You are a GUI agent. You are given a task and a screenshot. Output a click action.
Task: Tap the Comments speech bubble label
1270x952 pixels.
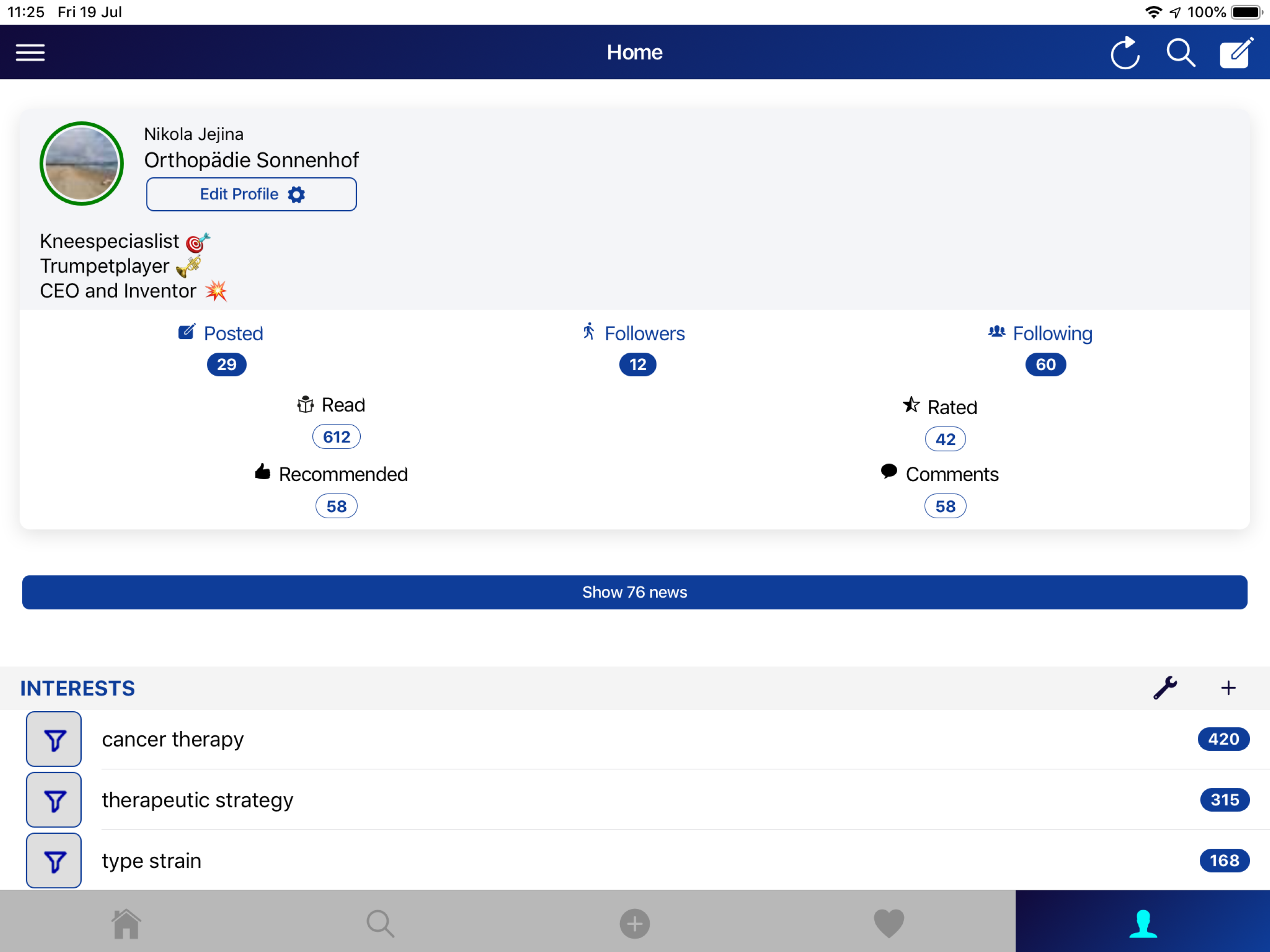pyautogui.click(x=939, y=474)
